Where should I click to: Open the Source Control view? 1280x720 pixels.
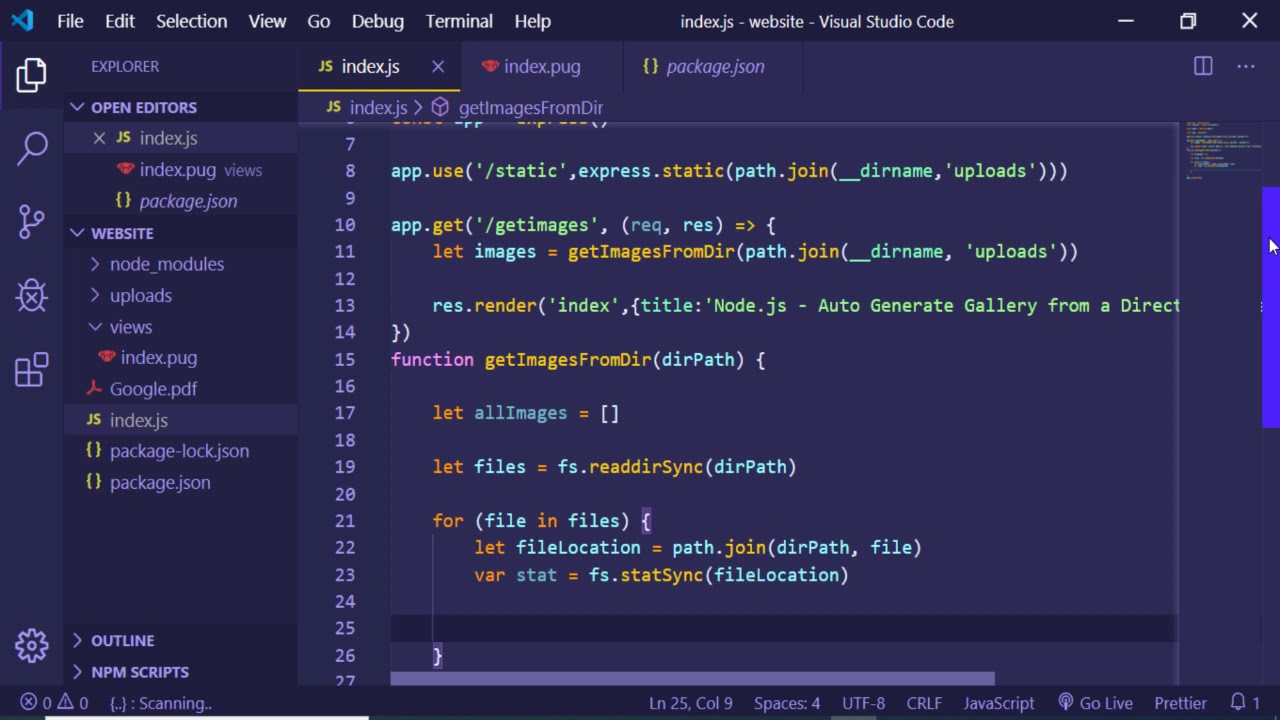click(x=31, y=221)
